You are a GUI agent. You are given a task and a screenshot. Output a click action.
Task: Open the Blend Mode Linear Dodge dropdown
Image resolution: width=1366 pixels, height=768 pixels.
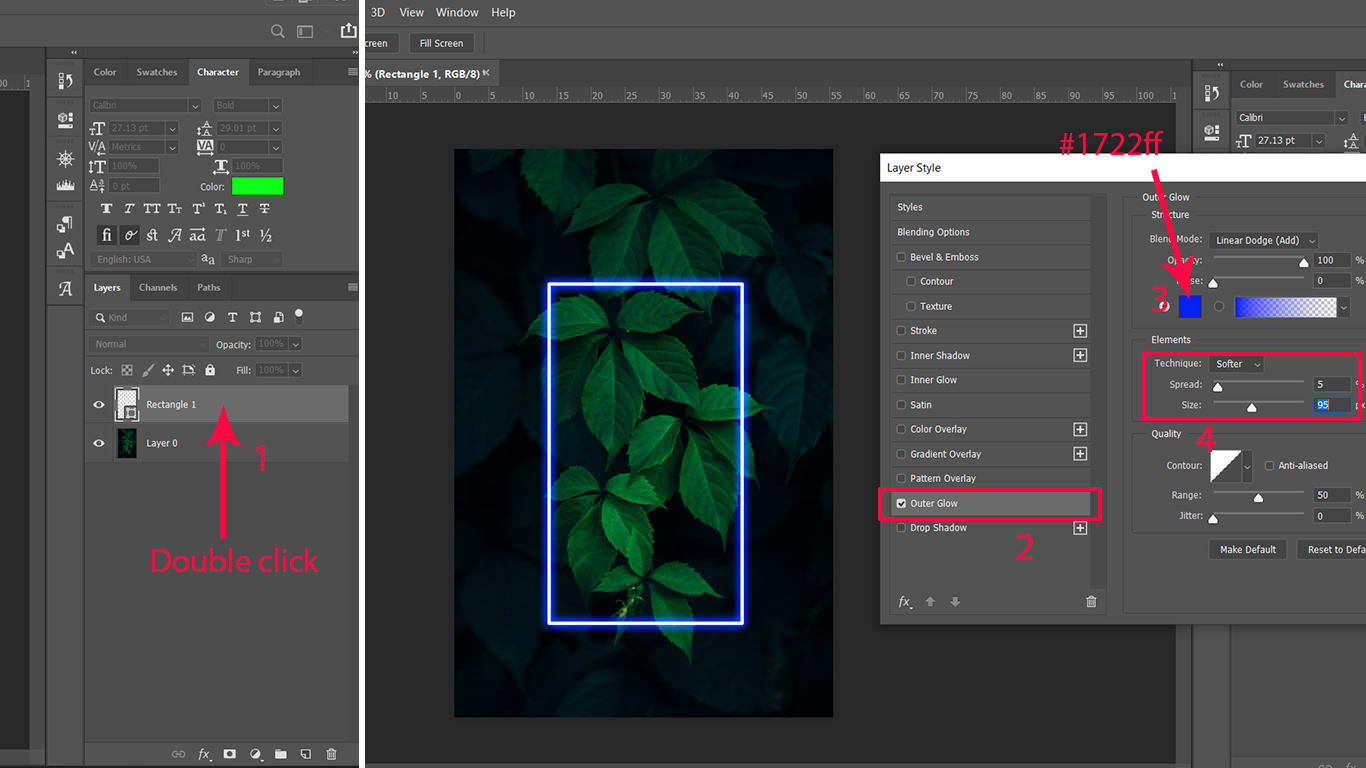pos(1264,241)
